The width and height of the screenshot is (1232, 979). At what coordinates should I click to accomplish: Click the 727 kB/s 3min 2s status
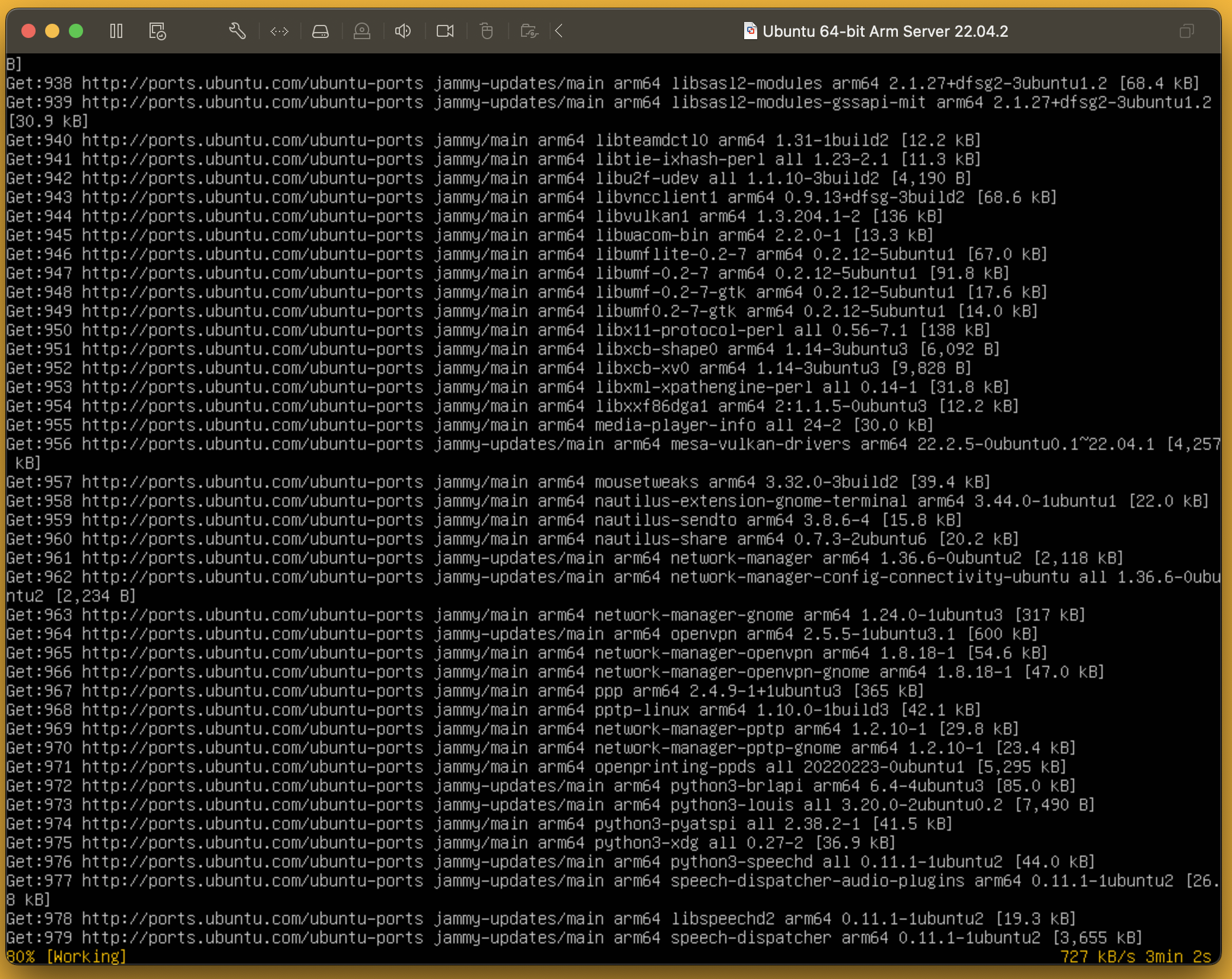pos(1135,956)
